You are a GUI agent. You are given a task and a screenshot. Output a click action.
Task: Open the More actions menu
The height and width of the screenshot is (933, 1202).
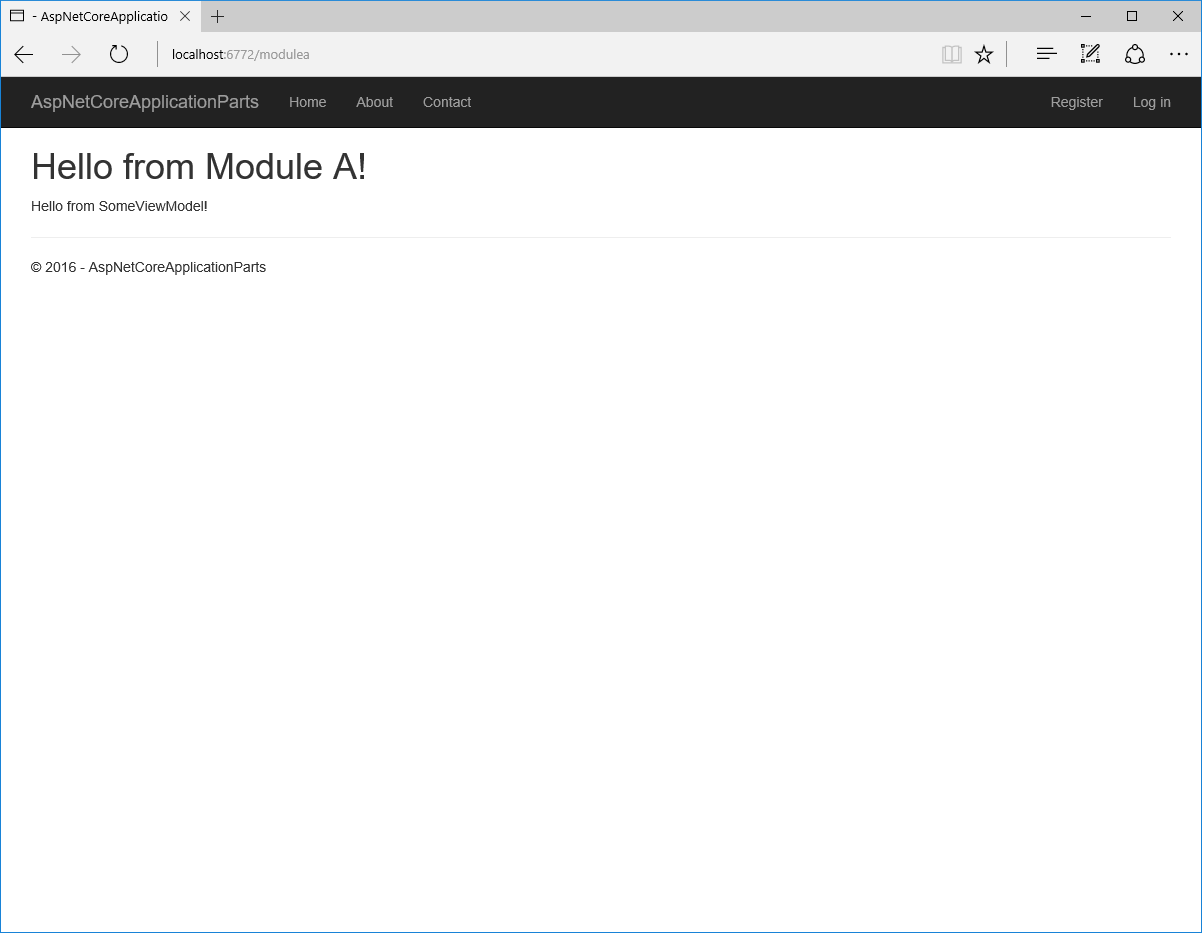(1178, 54)
